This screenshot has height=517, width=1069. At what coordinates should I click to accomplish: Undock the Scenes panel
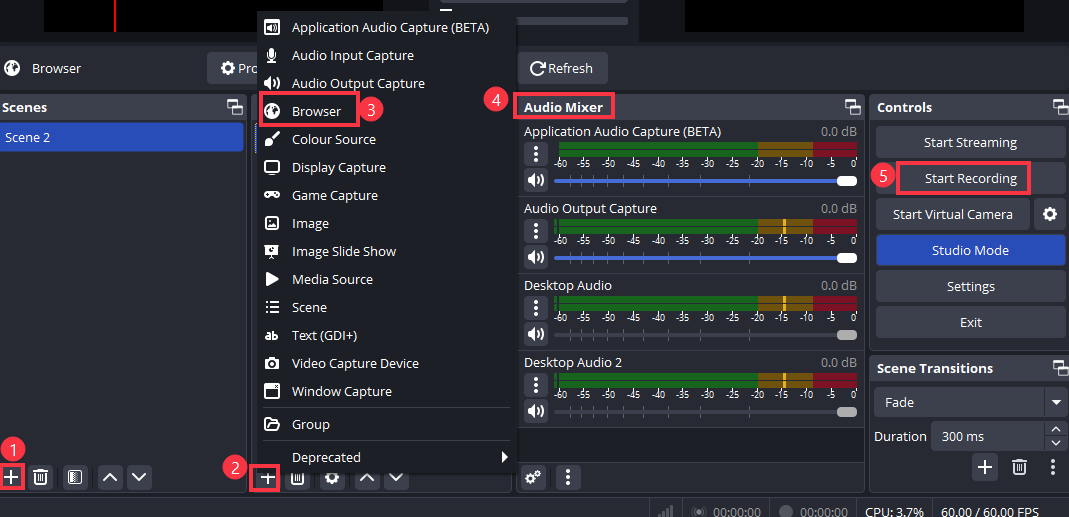[x=235, y=107]
